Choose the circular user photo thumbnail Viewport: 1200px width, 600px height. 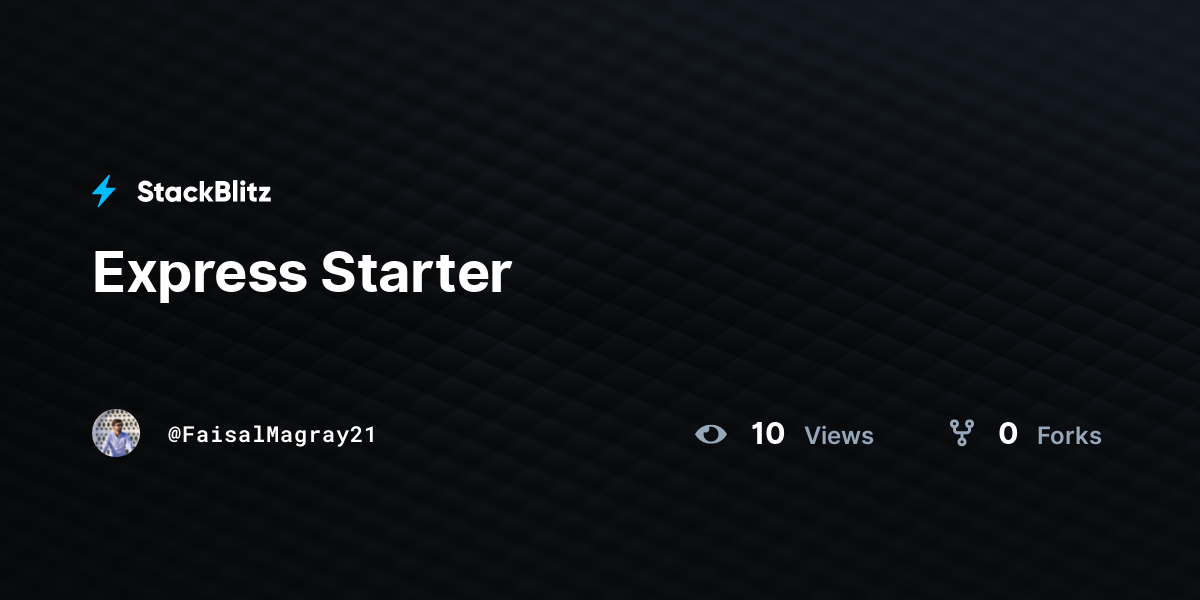(116, 433)
